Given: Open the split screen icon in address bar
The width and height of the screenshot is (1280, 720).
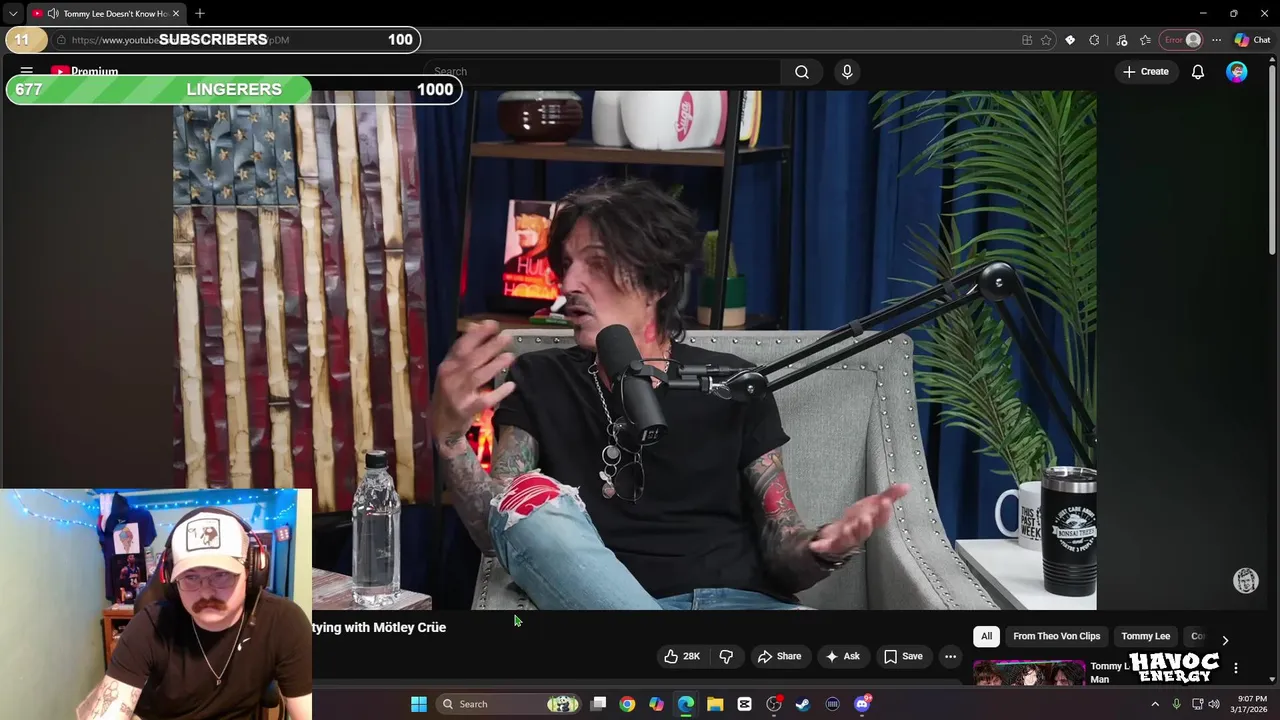Looking at the screenshot, I should (1027, 40).
